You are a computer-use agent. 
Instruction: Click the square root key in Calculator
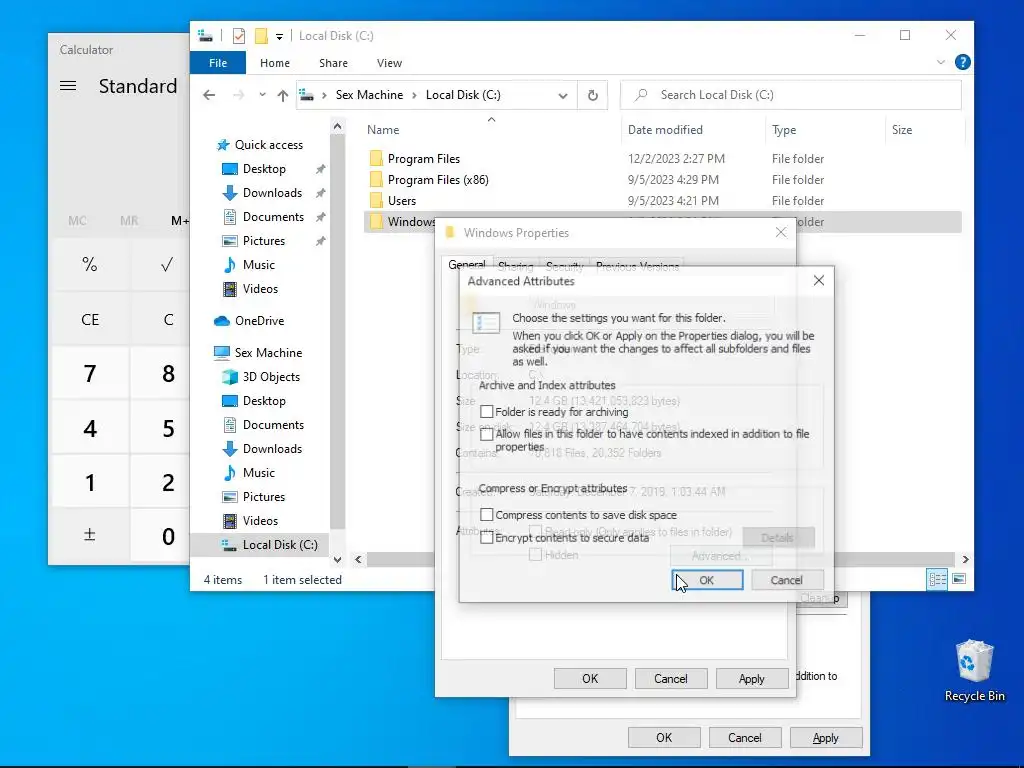pyautogui.click(x=167, y=264)
